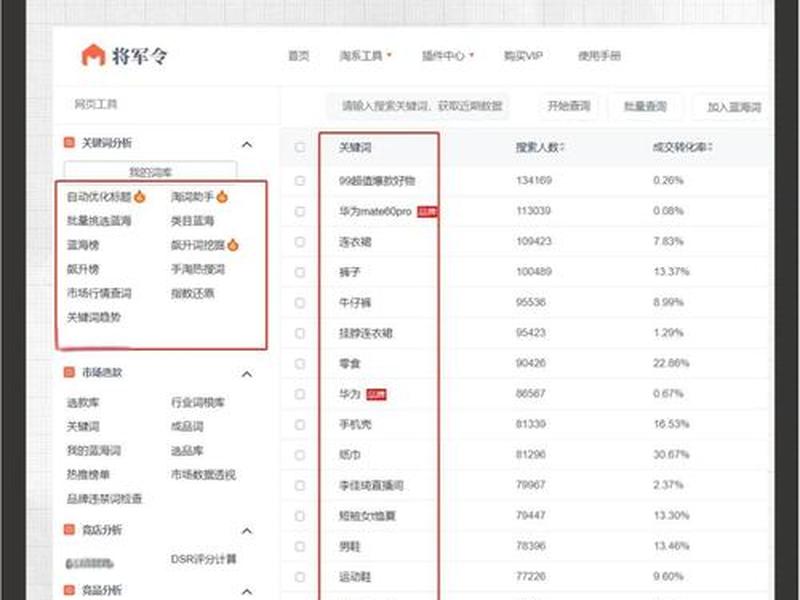Click the red brand badge beside 华为mate60pro
Screen dimensions: 800x600
pyautogui.click(x=427, y=211)
